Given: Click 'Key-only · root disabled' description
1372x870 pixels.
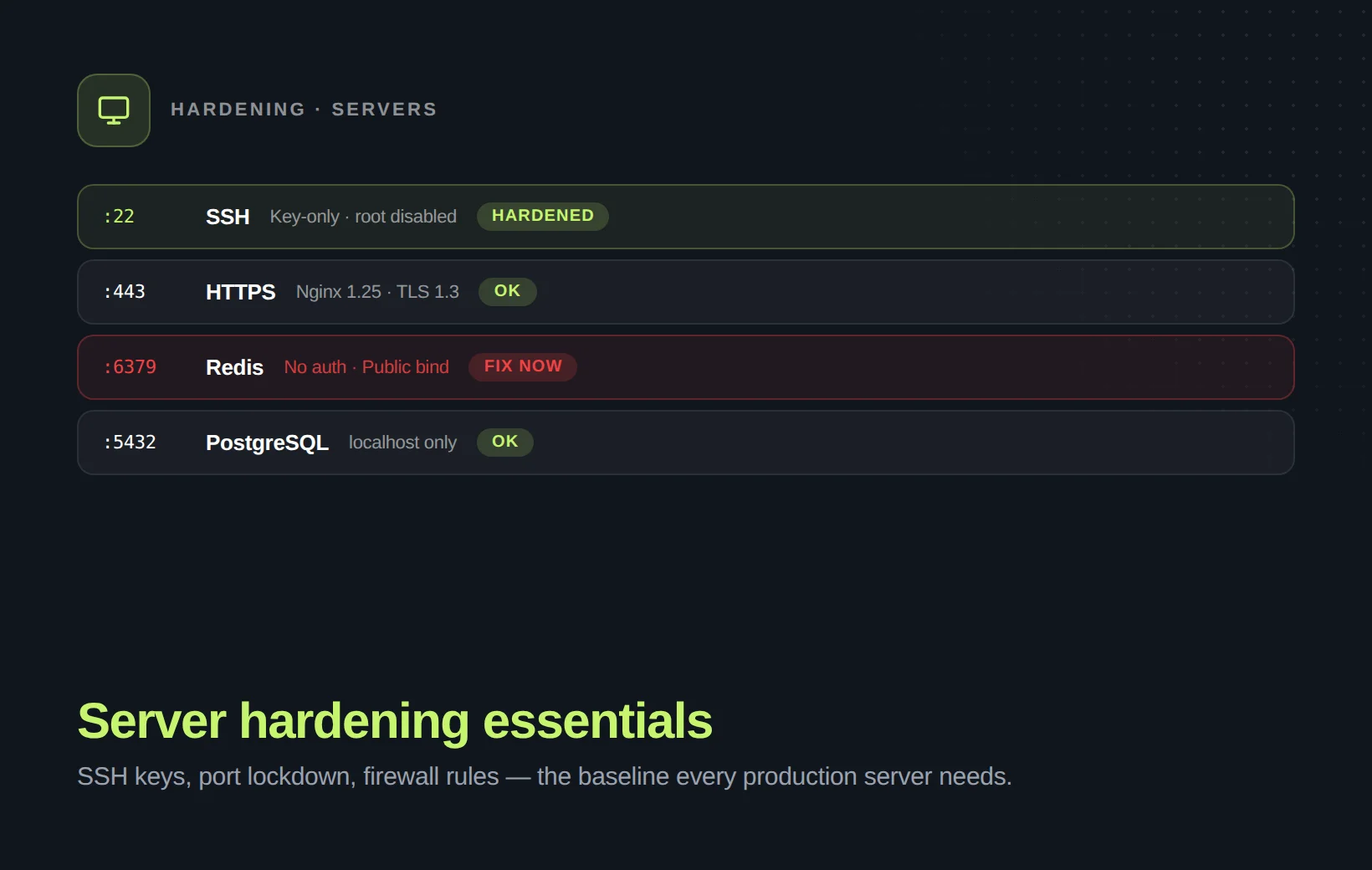Looking at the screenshot, I should click(363, 217).
